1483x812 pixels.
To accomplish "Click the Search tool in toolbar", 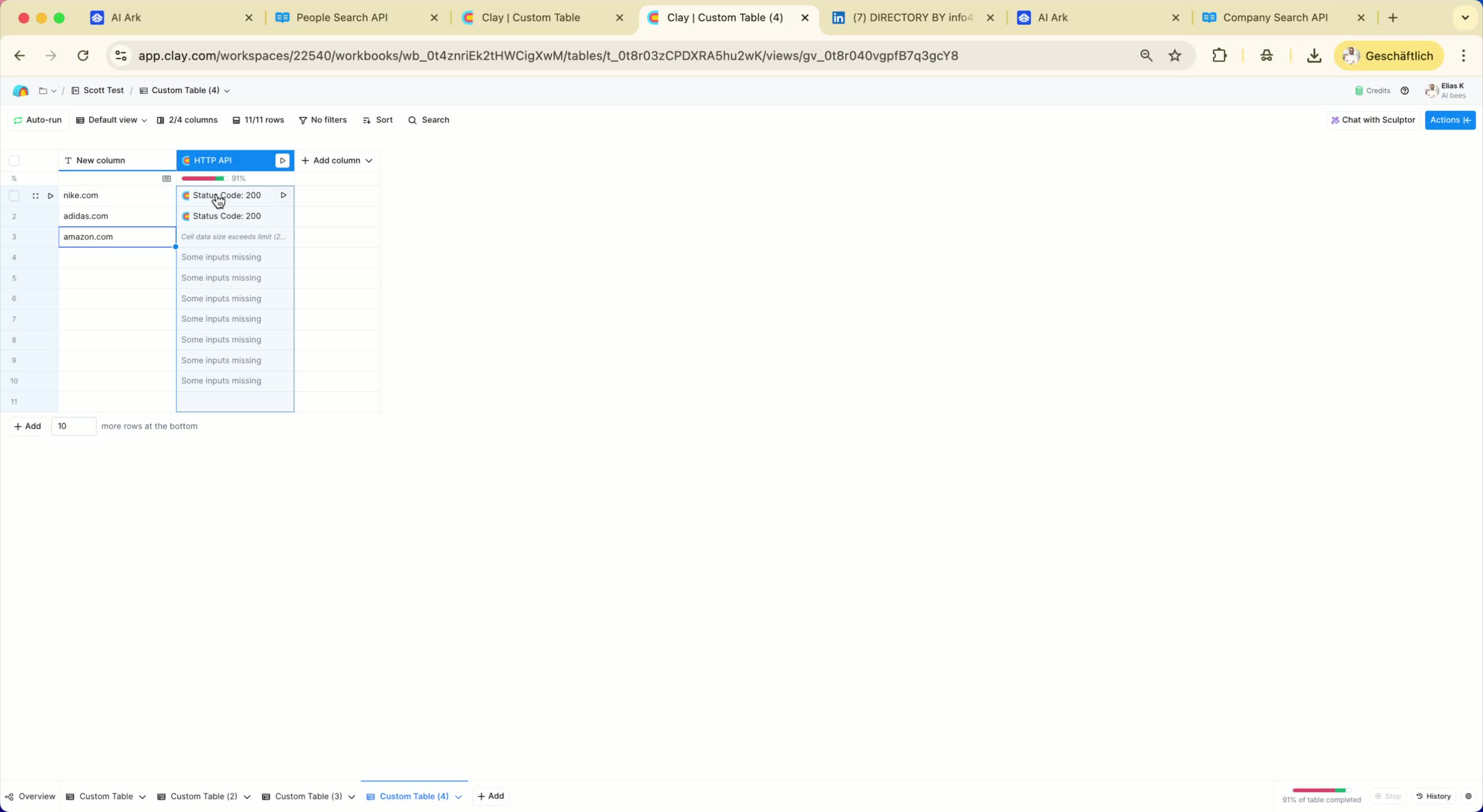I will click(429, 120).
